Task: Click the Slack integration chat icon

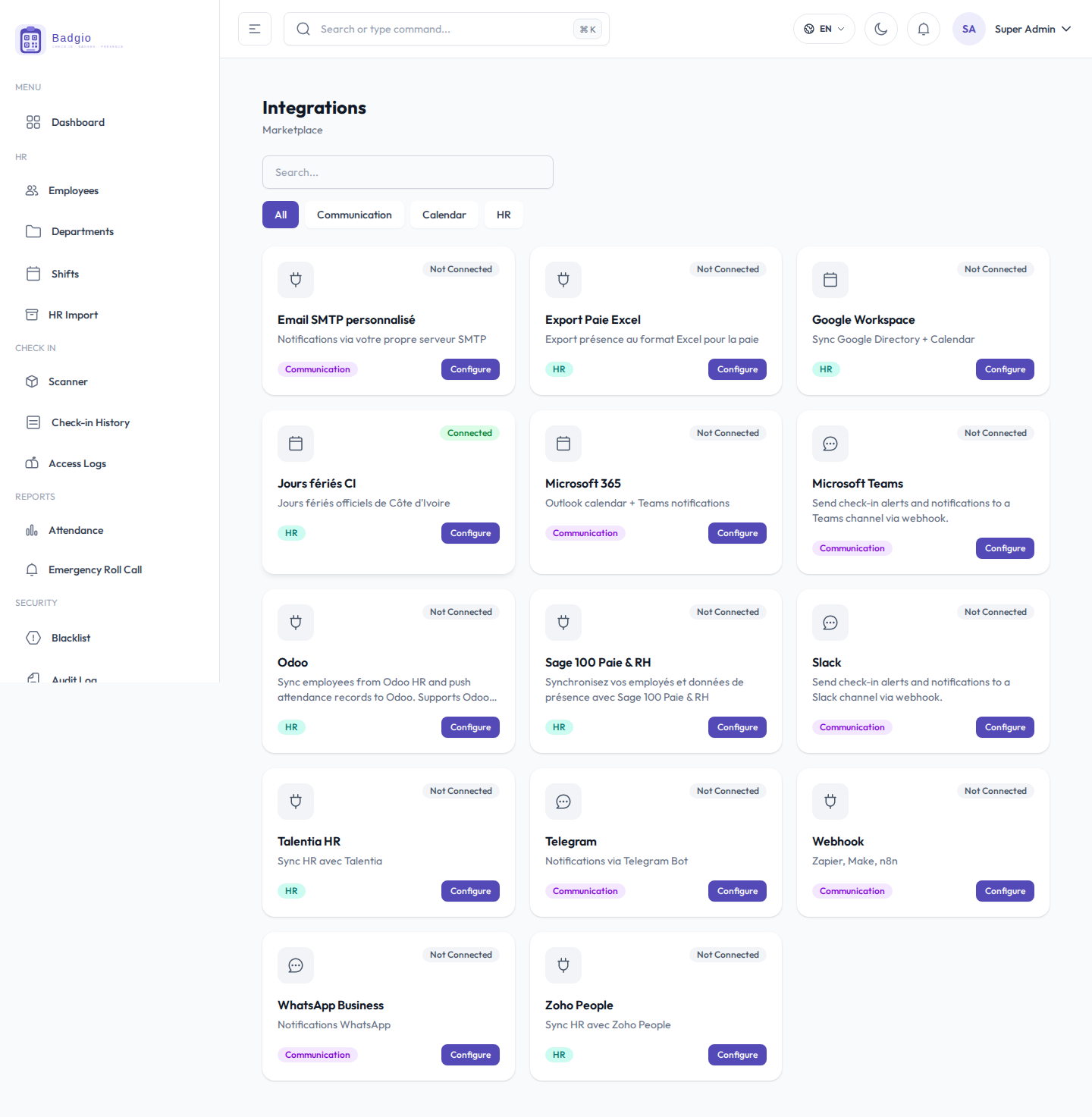Action: coord(830,623)
